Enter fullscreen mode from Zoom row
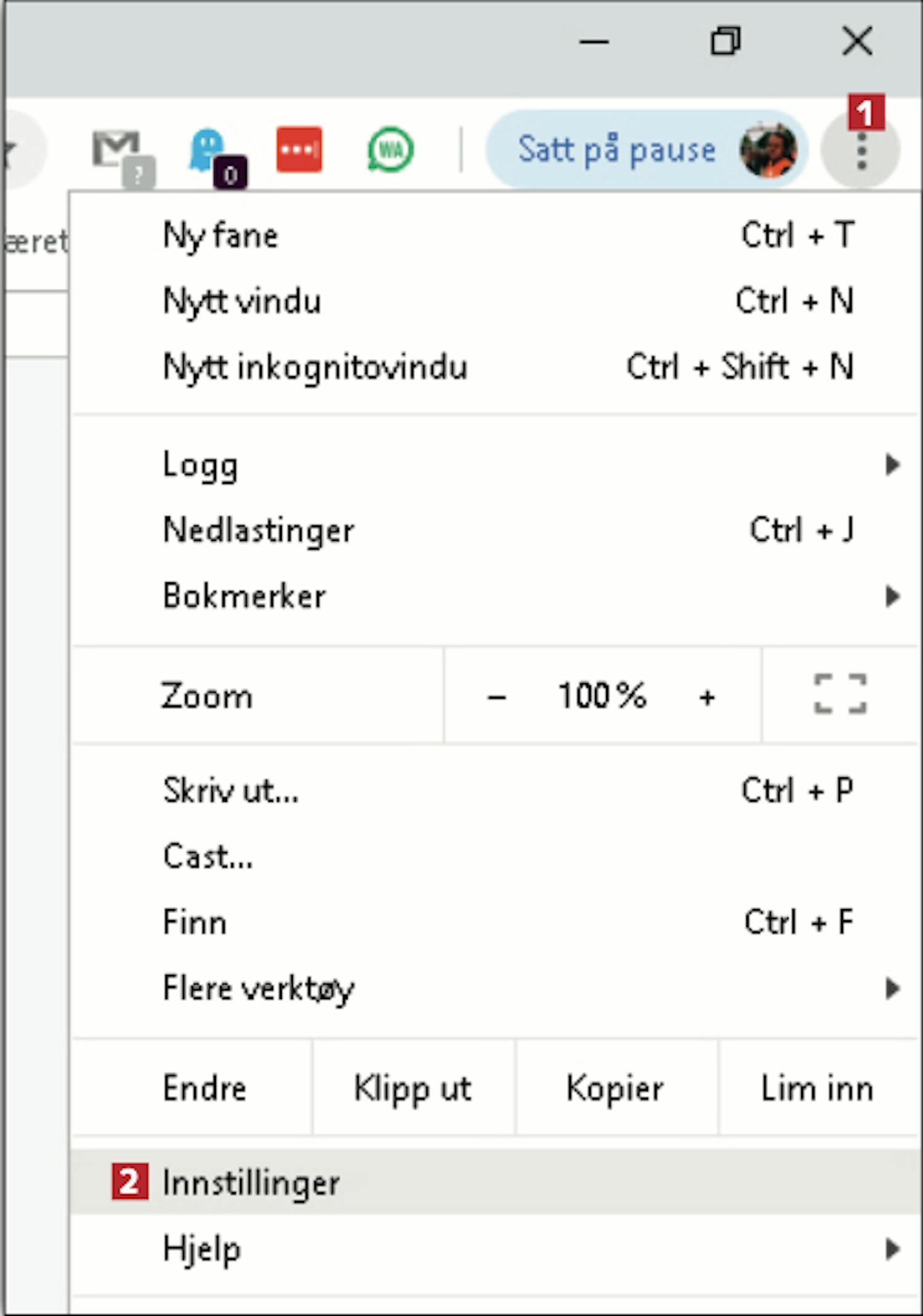Screen dimensions: 923x1316 (840, 694)
